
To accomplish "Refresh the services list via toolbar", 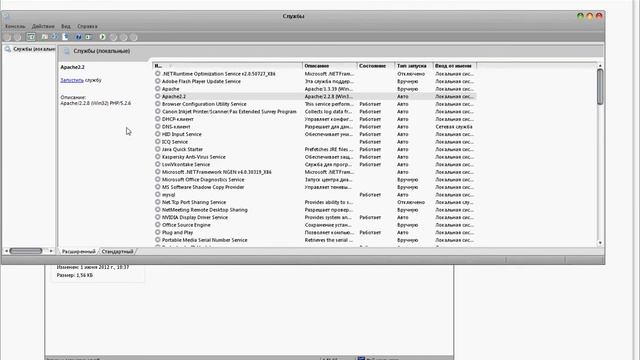I will [x=55, y=37].
